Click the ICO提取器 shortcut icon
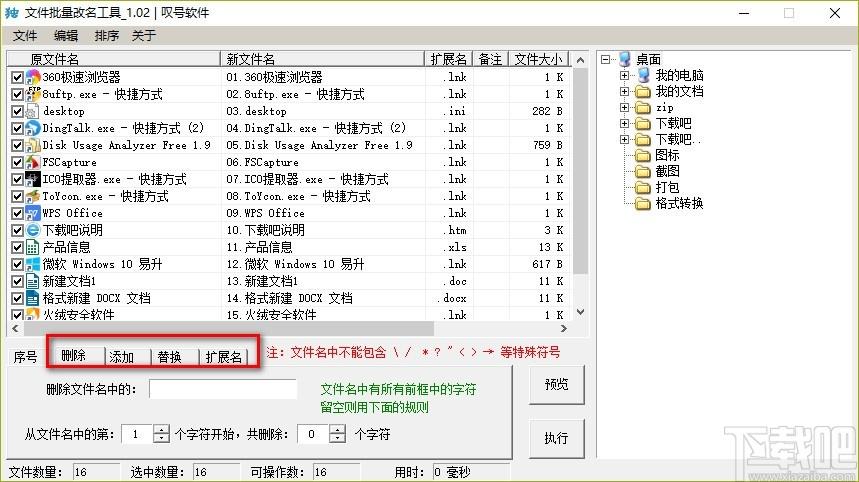This screenshot has height=482, width=859. (33, 179)
